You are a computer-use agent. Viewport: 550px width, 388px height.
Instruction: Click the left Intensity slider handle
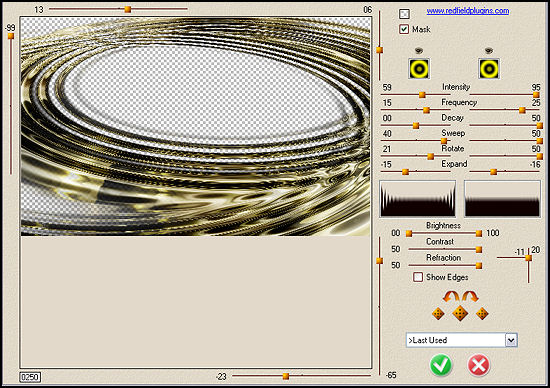coord(422,95)
